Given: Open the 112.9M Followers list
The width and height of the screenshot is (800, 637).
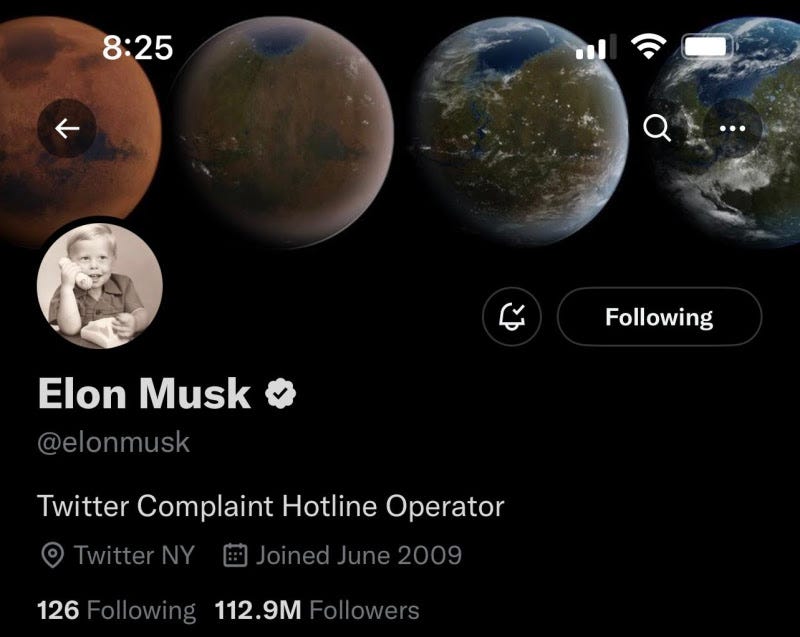Looking at the screenshot, I should [x=317, y=610].
